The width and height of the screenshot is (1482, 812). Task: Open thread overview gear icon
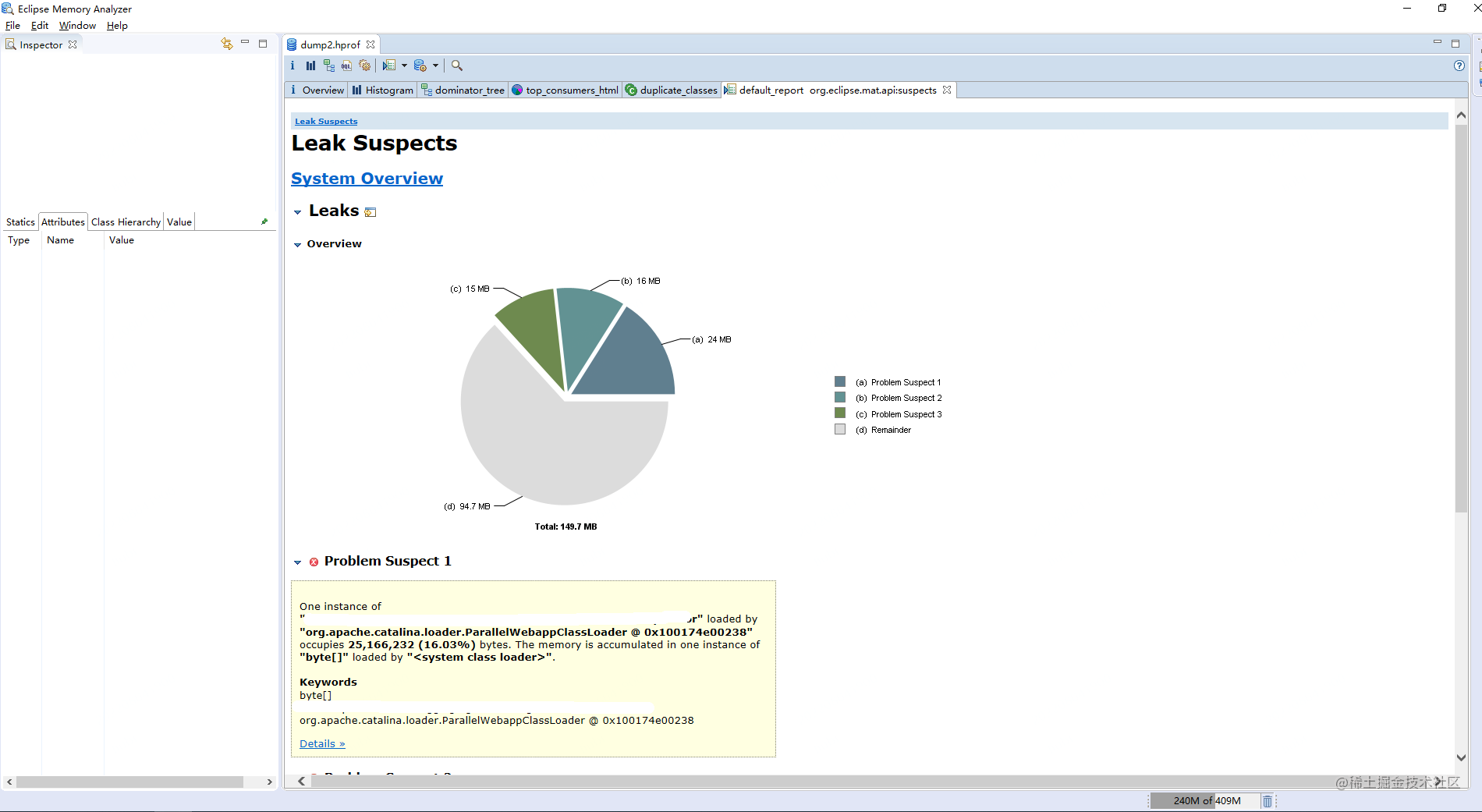(364, 66)
